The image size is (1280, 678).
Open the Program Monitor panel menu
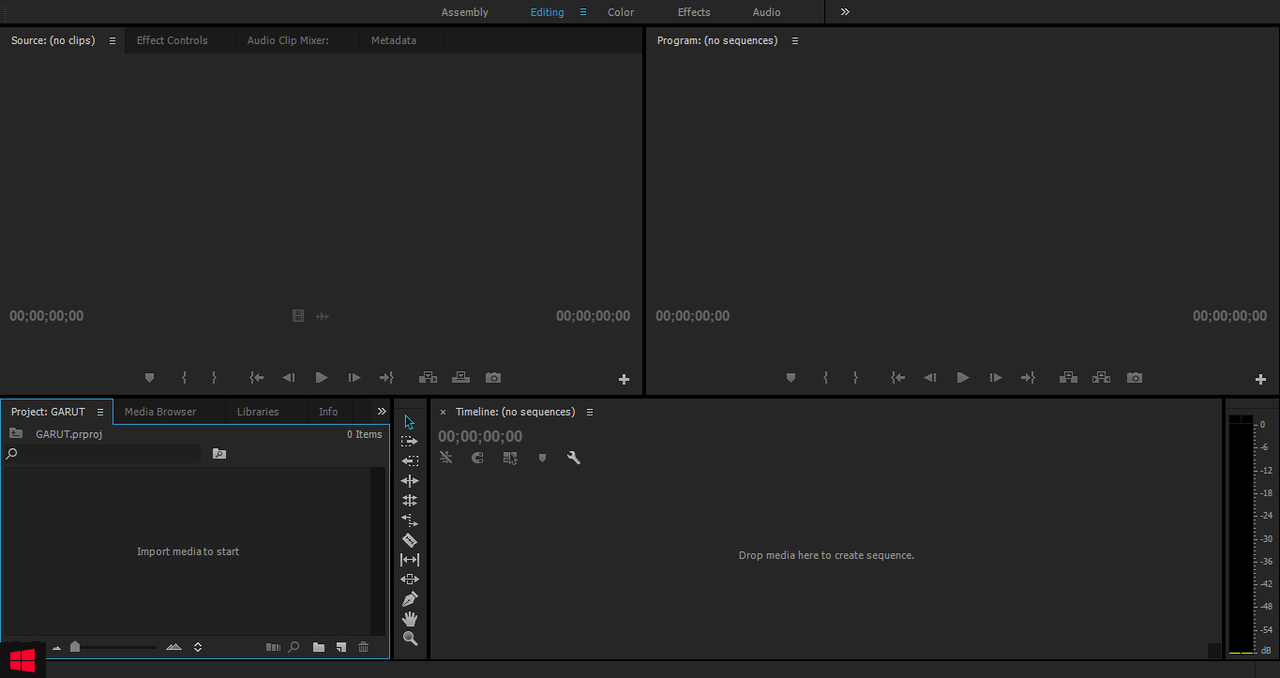pos(795,41)
